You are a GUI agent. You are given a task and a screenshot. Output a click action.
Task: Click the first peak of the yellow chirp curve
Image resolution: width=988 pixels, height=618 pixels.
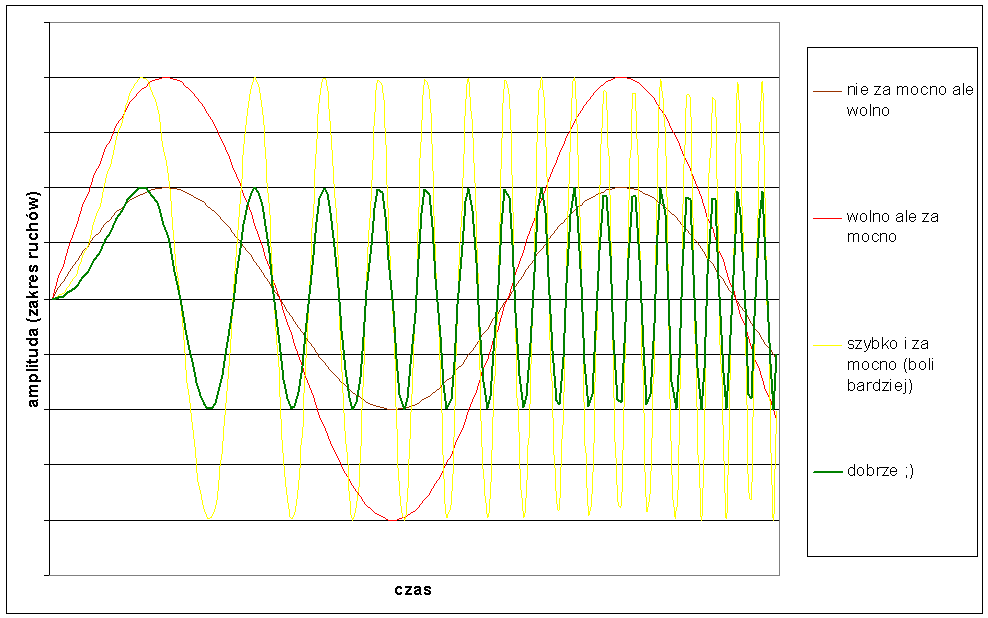(x=143, y=77)
